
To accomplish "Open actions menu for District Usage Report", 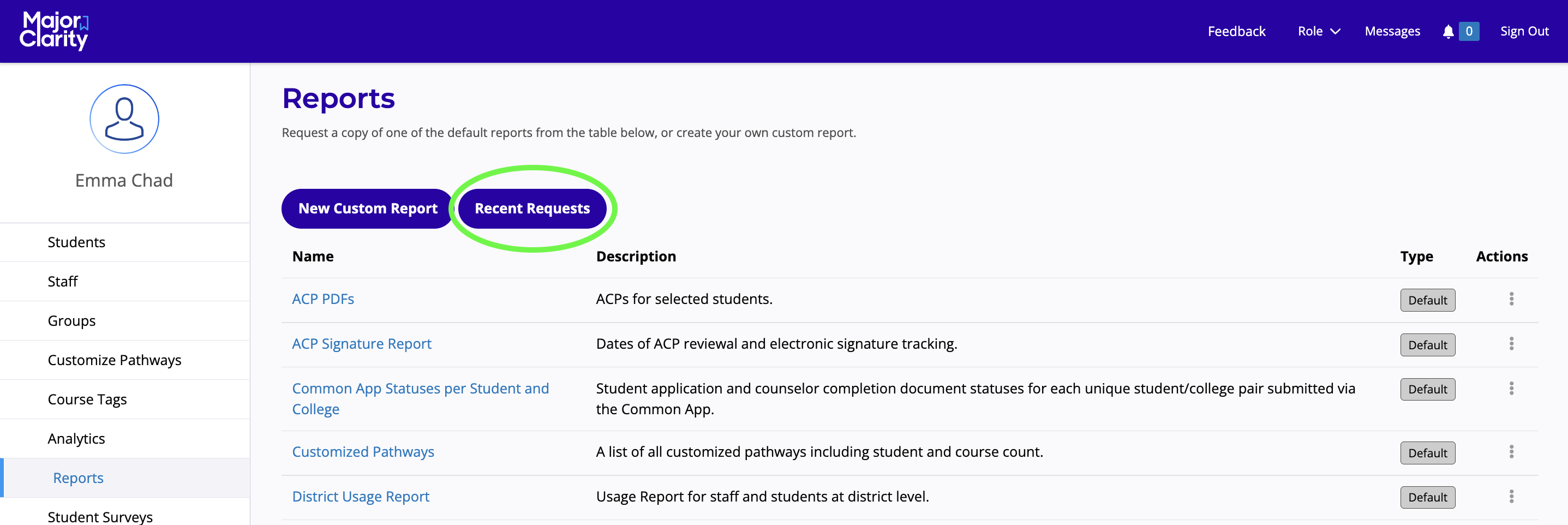I will 1511,497.
